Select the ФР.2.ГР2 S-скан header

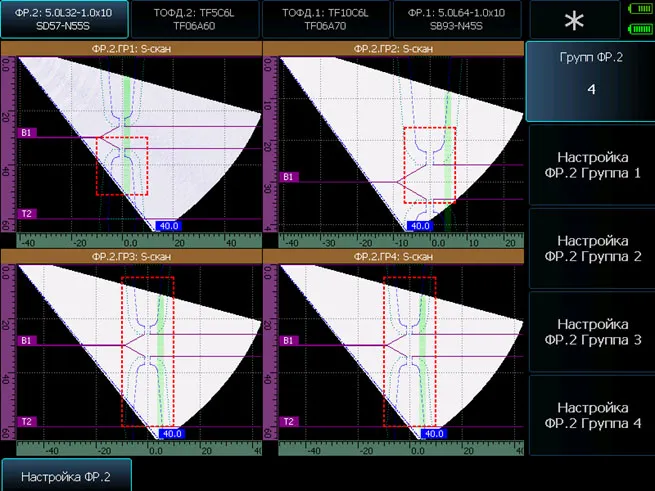[x=393, y=49]
